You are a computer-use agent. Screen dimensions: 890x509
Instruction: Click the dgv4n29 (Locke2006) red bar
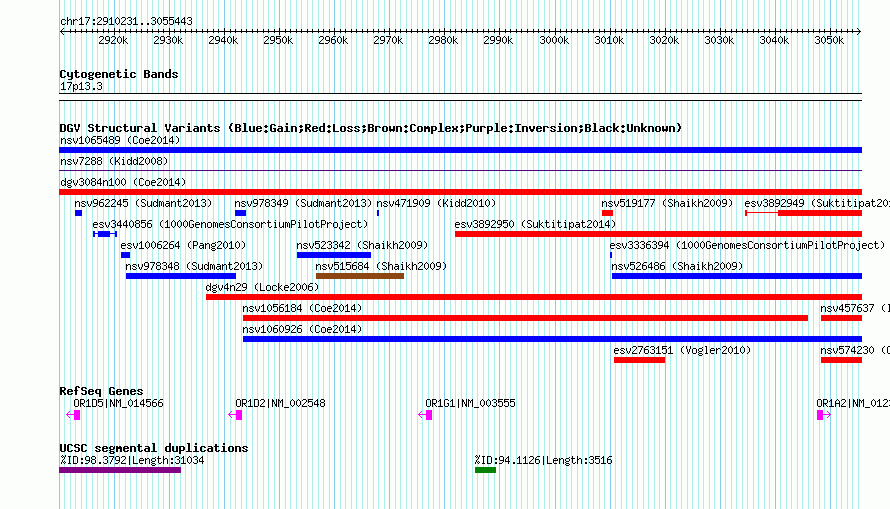(x=534, y=297)
